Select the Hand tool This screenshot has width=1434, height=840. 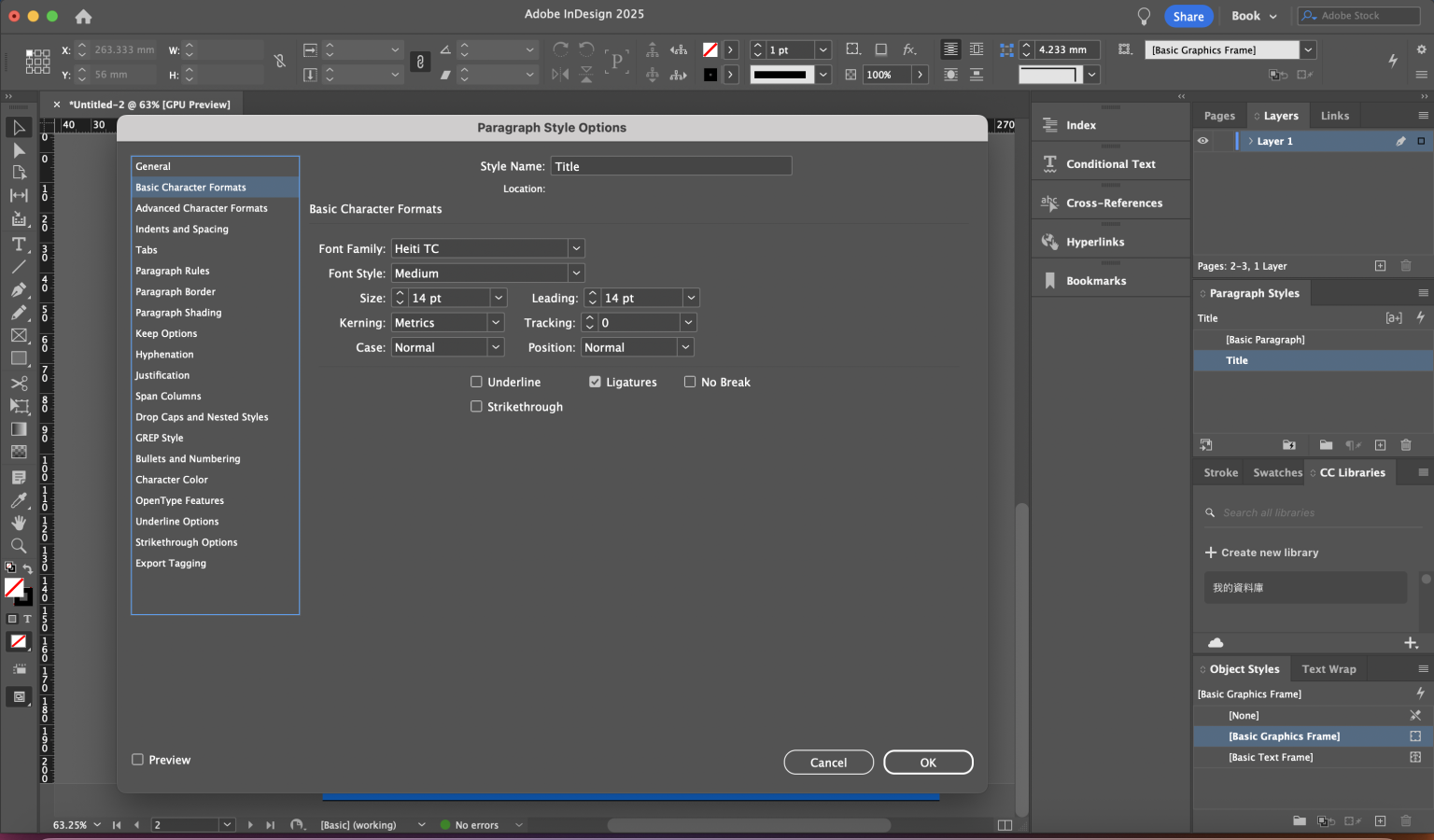19,523
